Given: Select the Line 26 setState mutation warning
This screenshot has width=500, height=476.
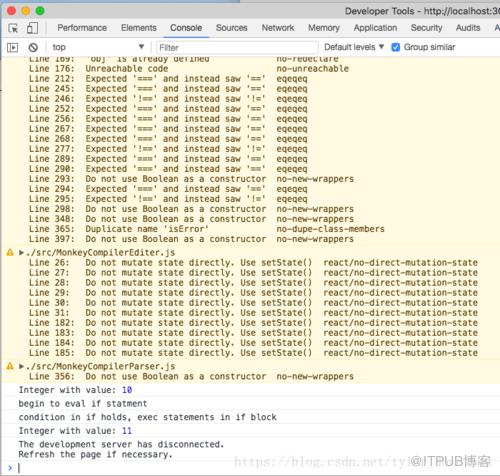Looking at the screenshot, I should tap(253, 263).
